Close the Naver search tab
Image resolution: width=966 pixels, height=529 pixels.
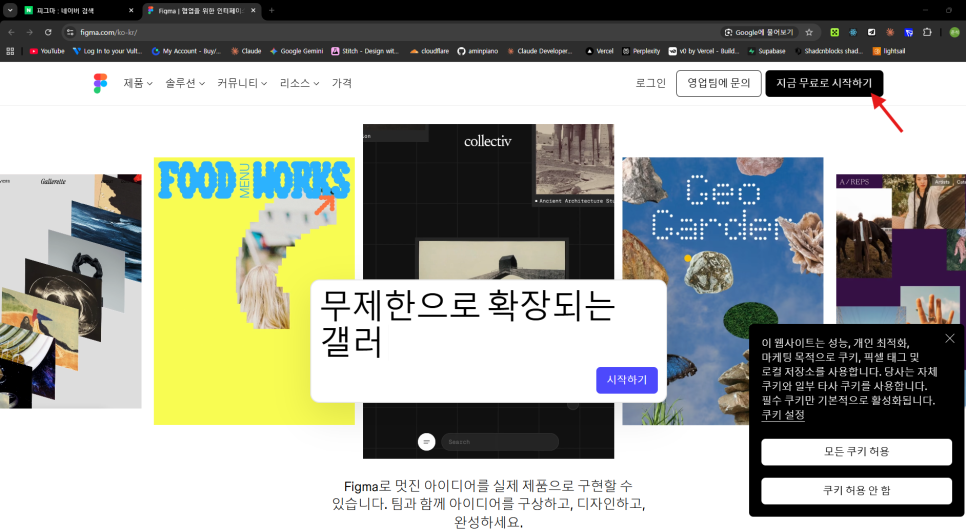pos(131,10)
